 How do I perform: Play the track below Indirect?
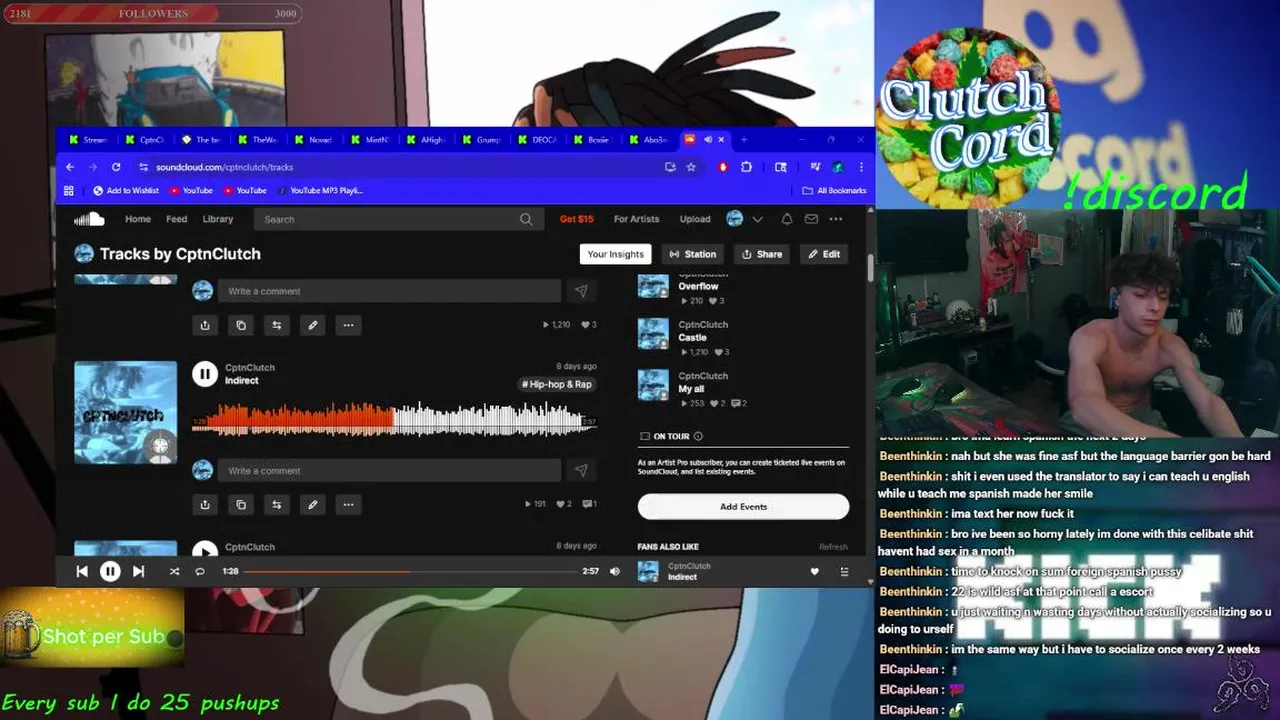coord(204,550)
